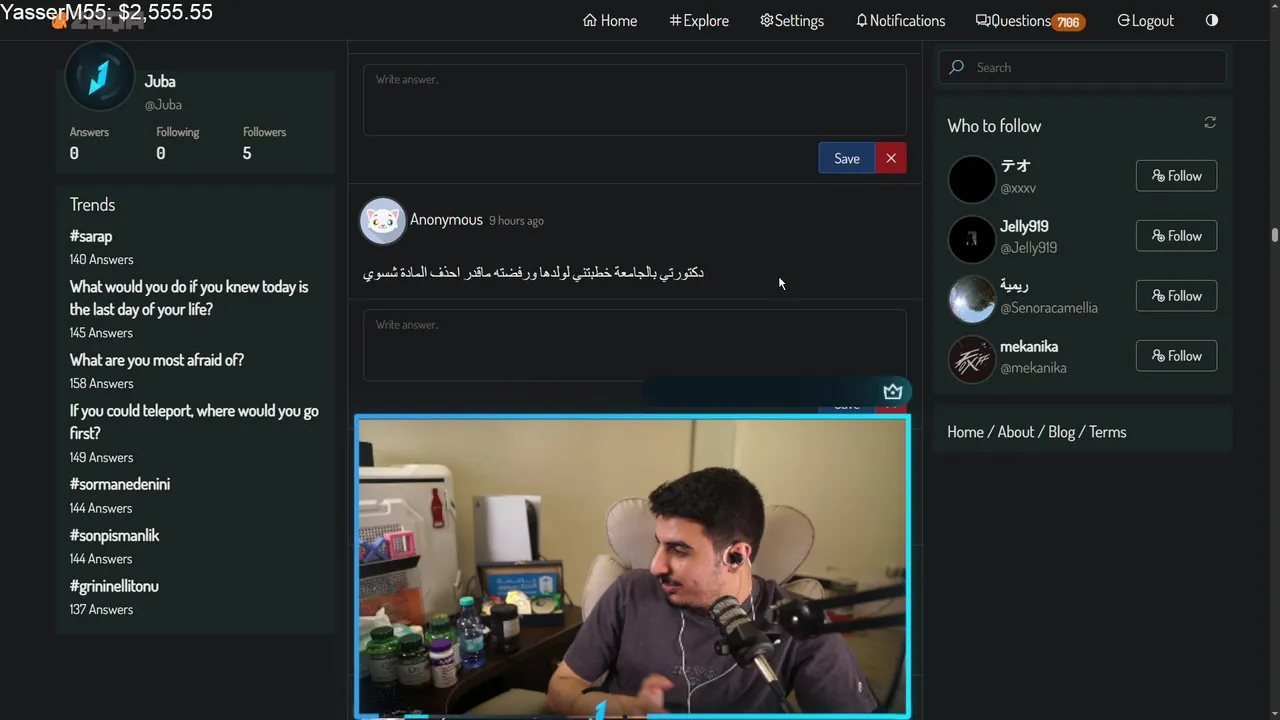Click the magnifier icon in search box
This screenshot has width=1280, height=720.
(957, 67)
